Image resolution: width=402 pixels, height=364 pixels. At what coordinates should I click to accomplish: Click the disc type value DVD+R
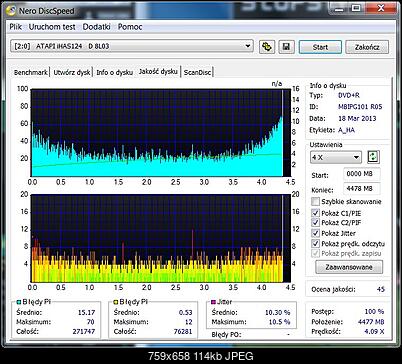coord(349,95)
